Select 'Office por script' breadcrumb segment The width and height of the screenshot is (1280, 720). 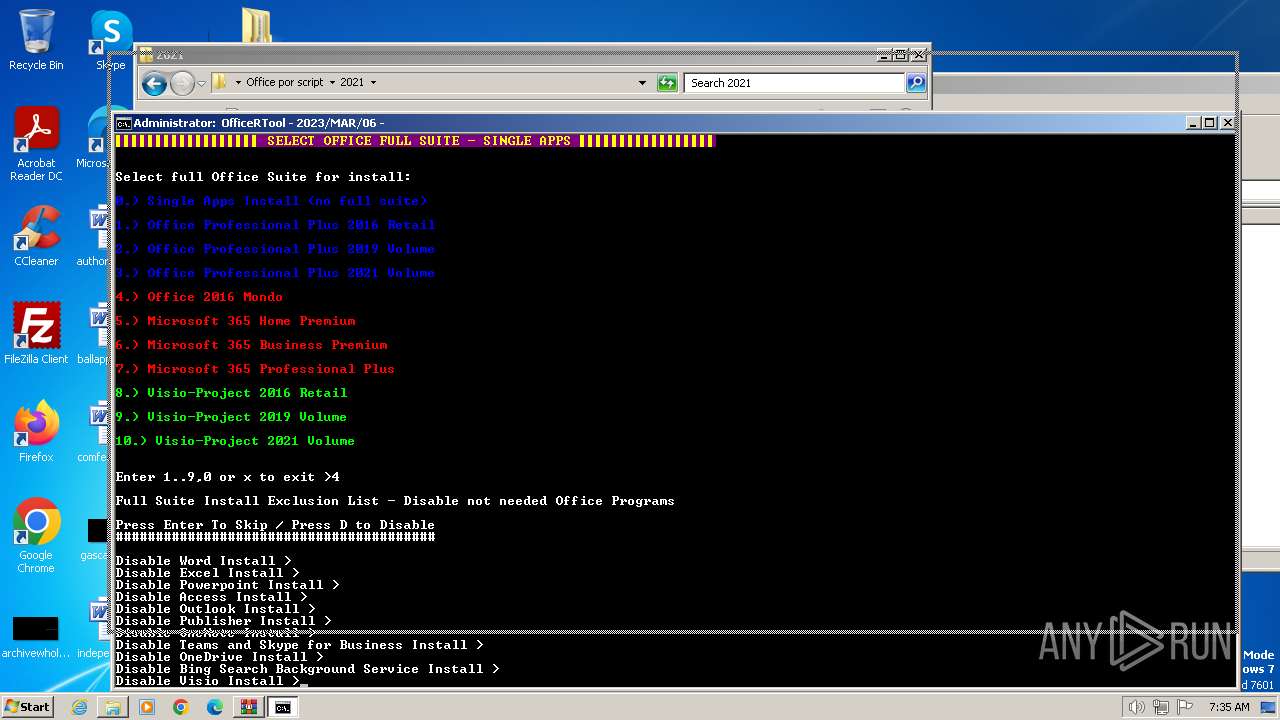(x=285, y=83)
